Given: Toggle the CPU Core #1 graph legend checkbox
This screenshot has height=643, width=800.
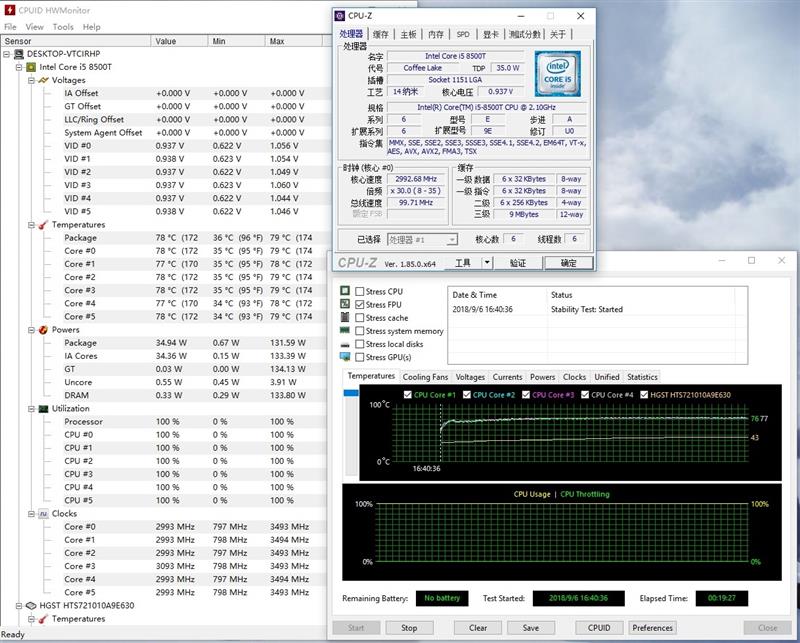Looking at the screenshot, I should tap(408, 395).
